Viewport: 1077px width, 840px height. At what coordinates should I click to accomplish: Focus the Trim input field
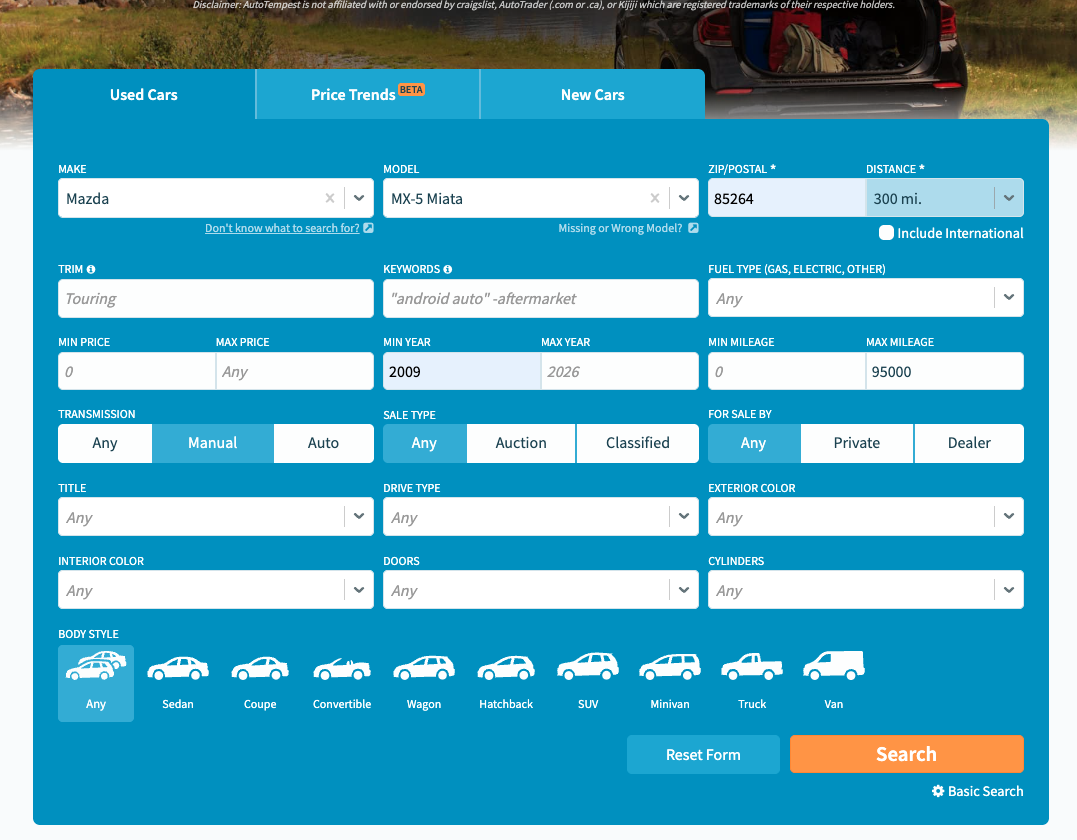tap(216, 298)
